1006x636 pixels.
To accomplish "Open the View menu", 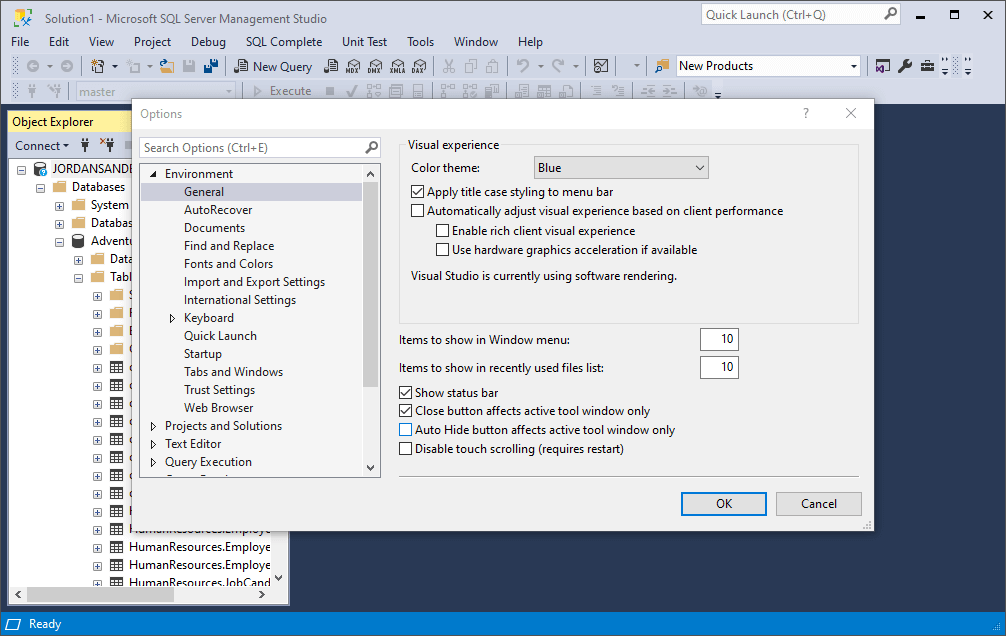I will click(101, 42).
